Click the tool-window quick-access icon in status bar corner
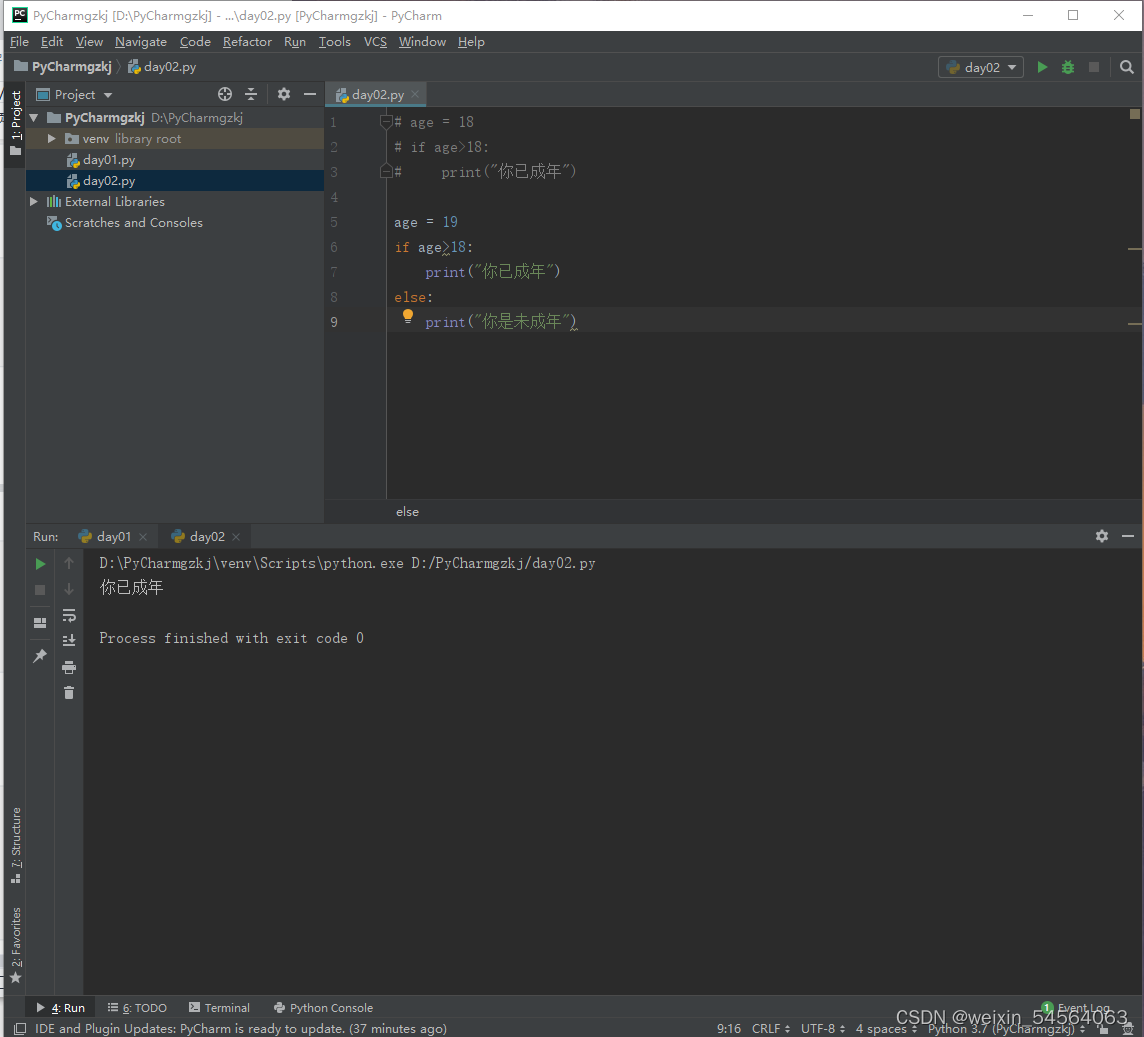Viewport: 1144px width, 1037px height. click(x=20, y=1028)
